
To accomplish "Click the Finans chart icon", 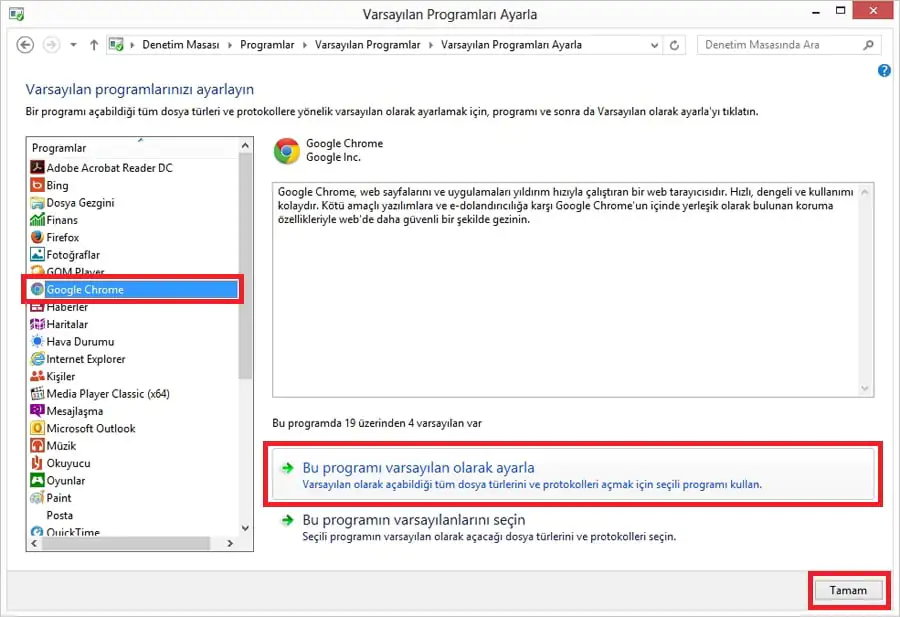I will click(37, 220).
